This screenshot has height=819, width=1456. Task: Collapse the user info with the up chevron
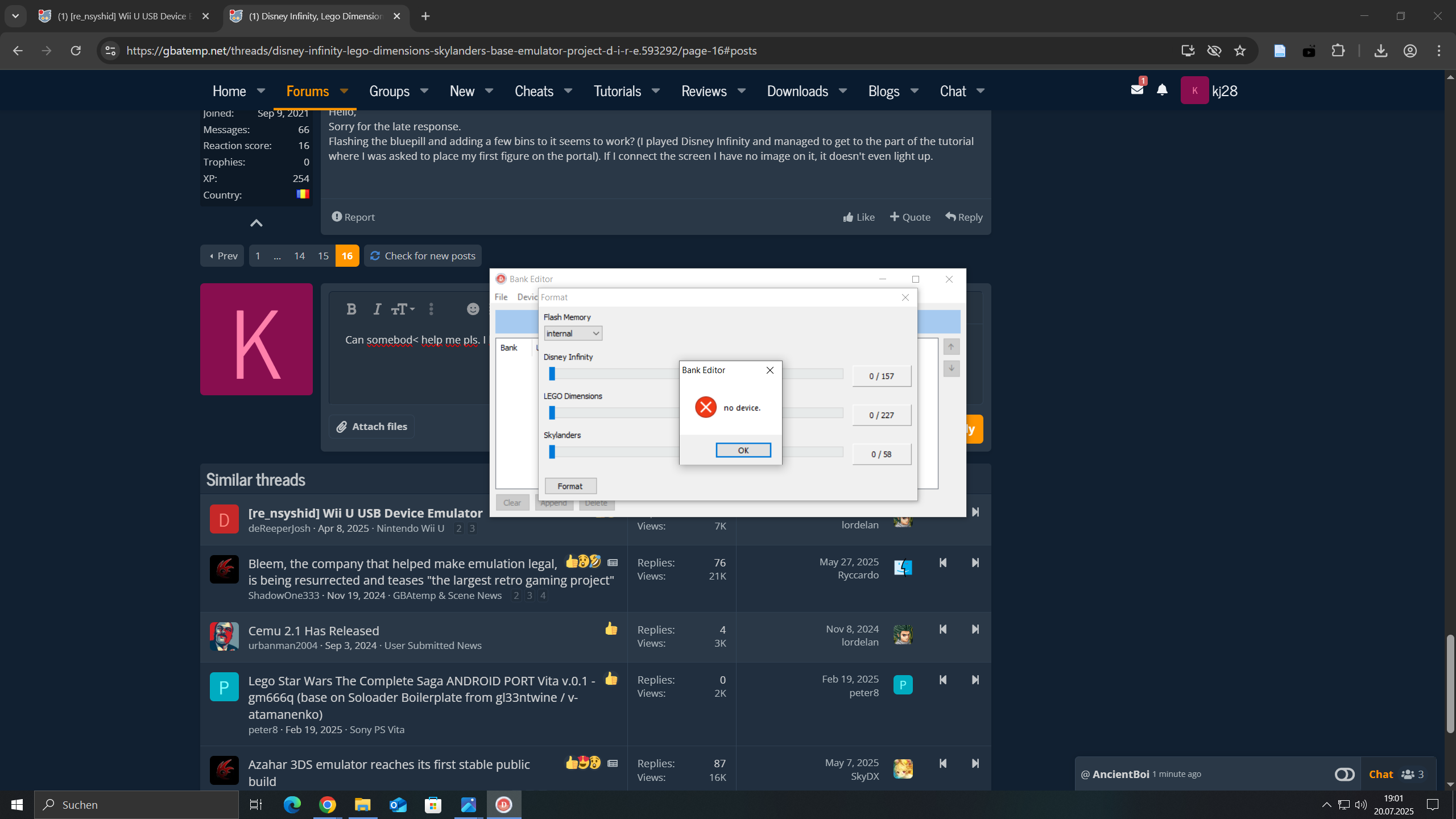(257, 223)
